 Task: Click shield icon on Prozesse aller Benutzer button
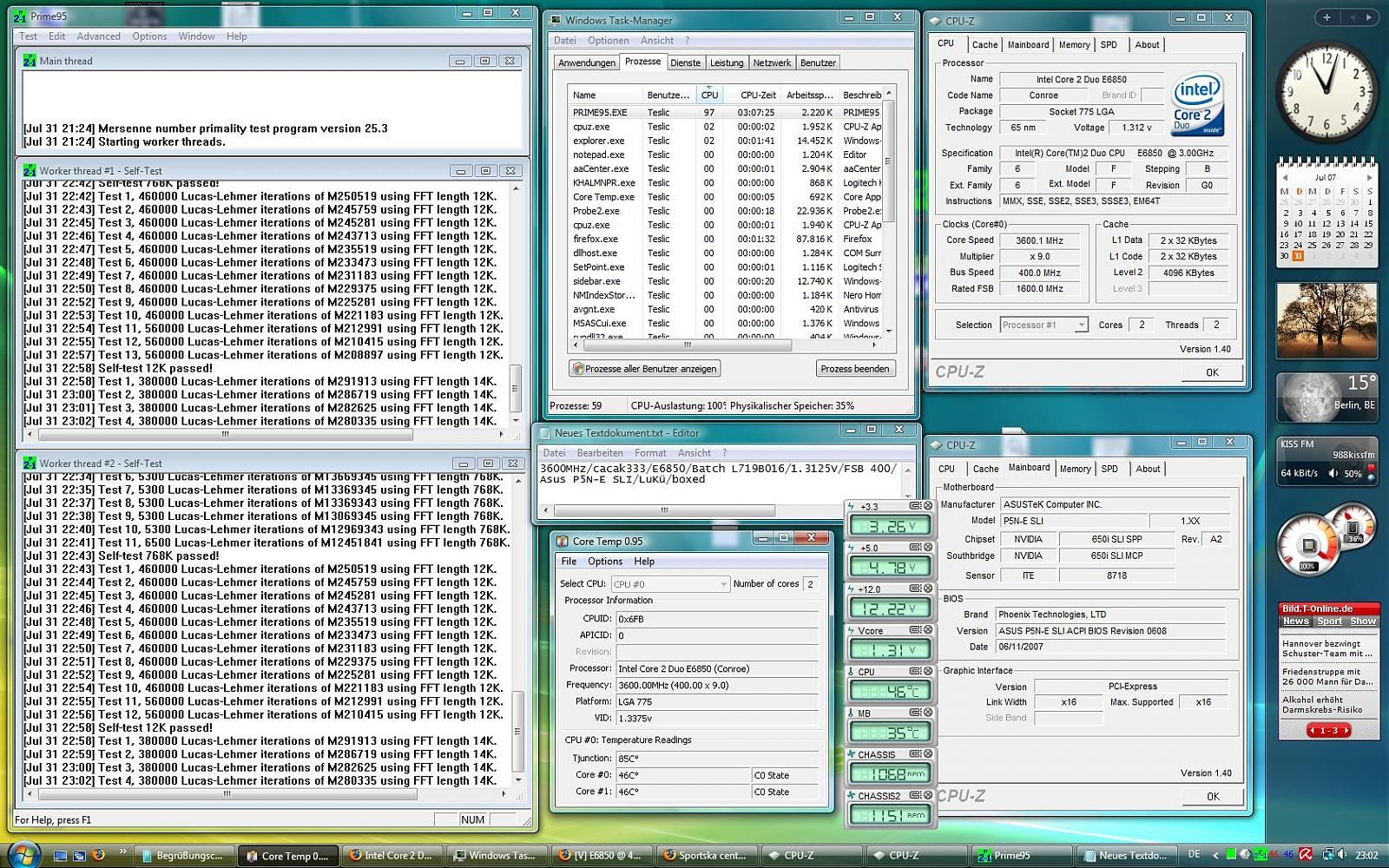point(577,369)
